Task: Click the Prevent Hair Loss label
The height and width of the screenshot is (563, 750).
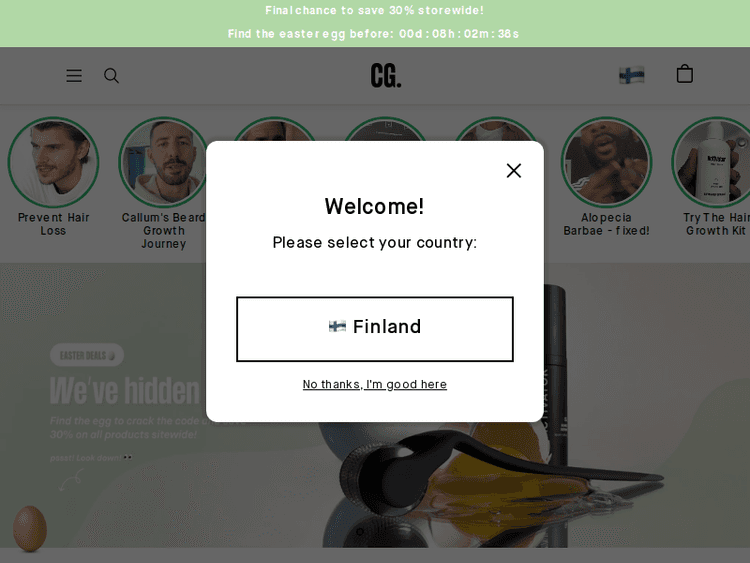Action: pos(53,224)
